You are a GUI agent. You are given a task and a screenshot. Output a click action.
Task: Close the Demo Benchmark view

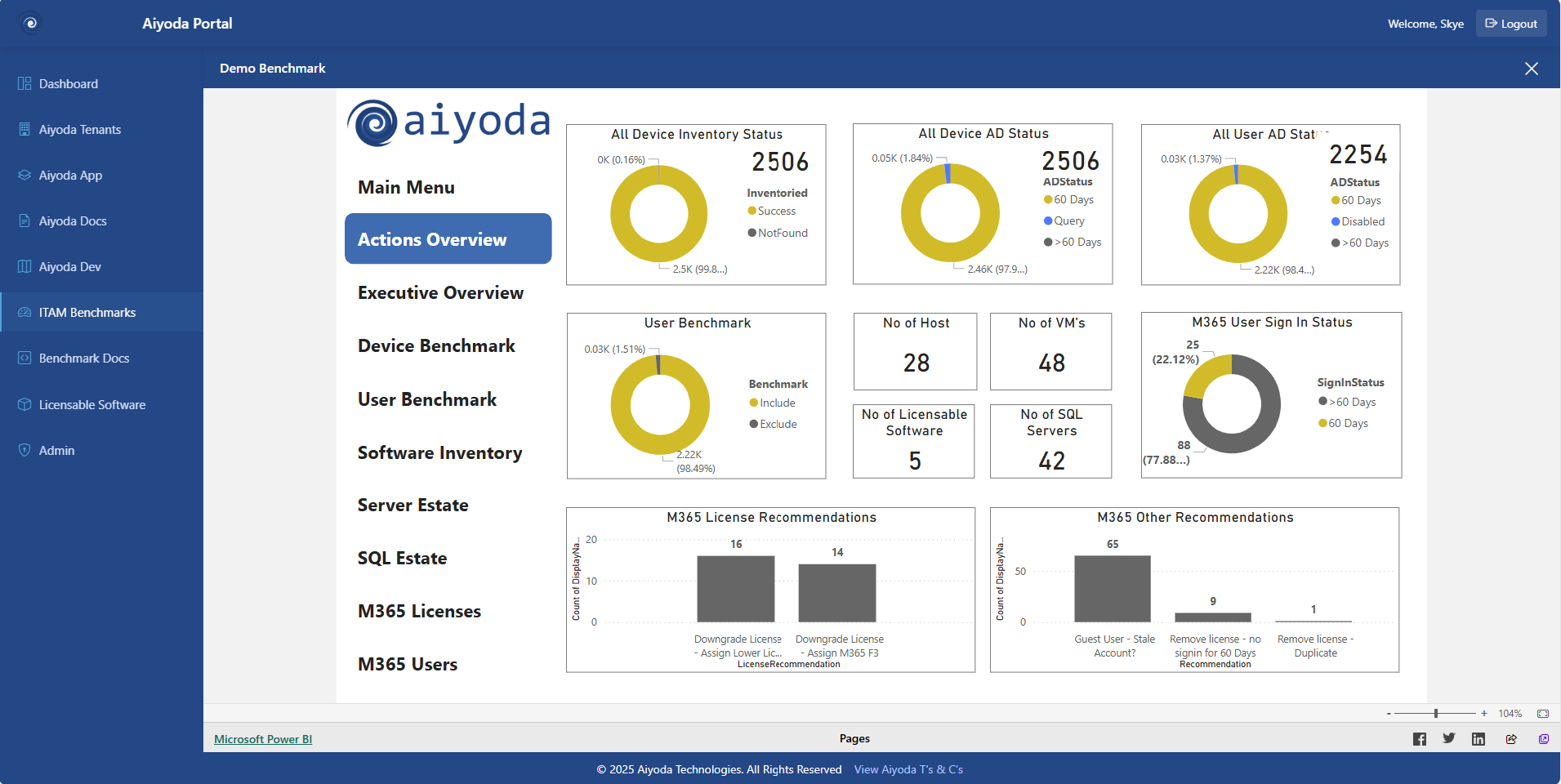[x=1532, y=69]
